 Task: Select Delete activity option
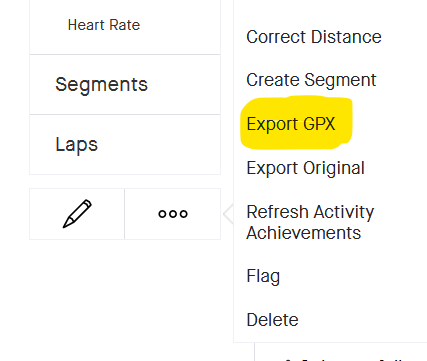point(272,320)
